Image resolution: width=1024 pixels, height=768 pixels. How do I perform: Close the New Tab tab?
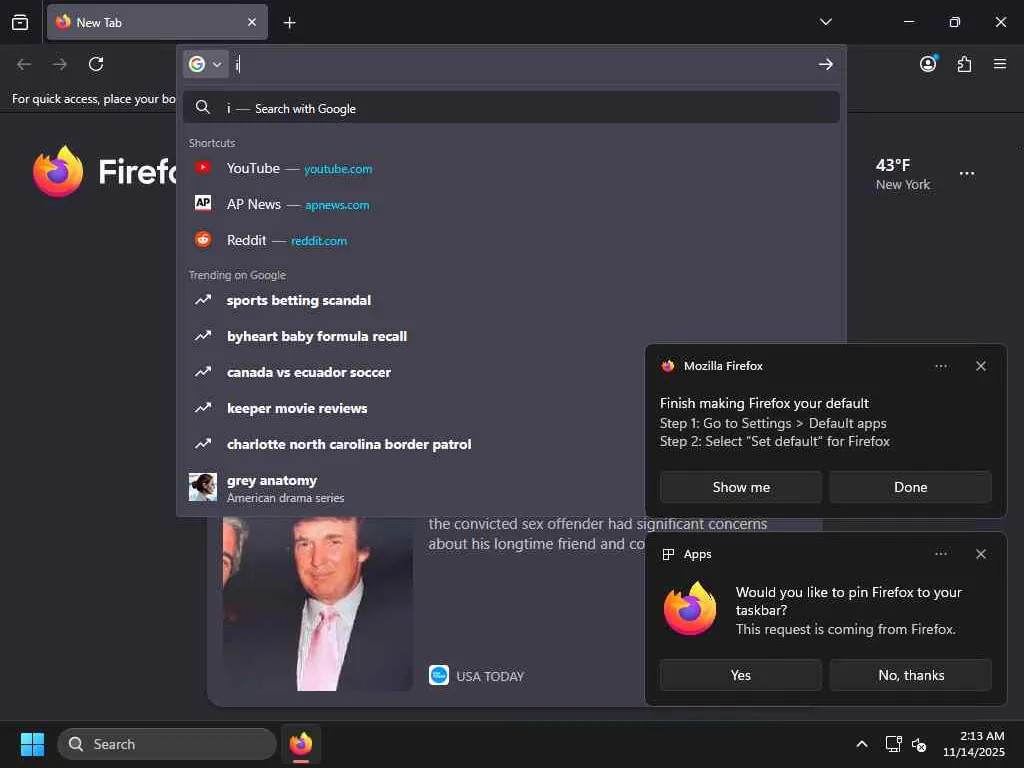[252, 22]
